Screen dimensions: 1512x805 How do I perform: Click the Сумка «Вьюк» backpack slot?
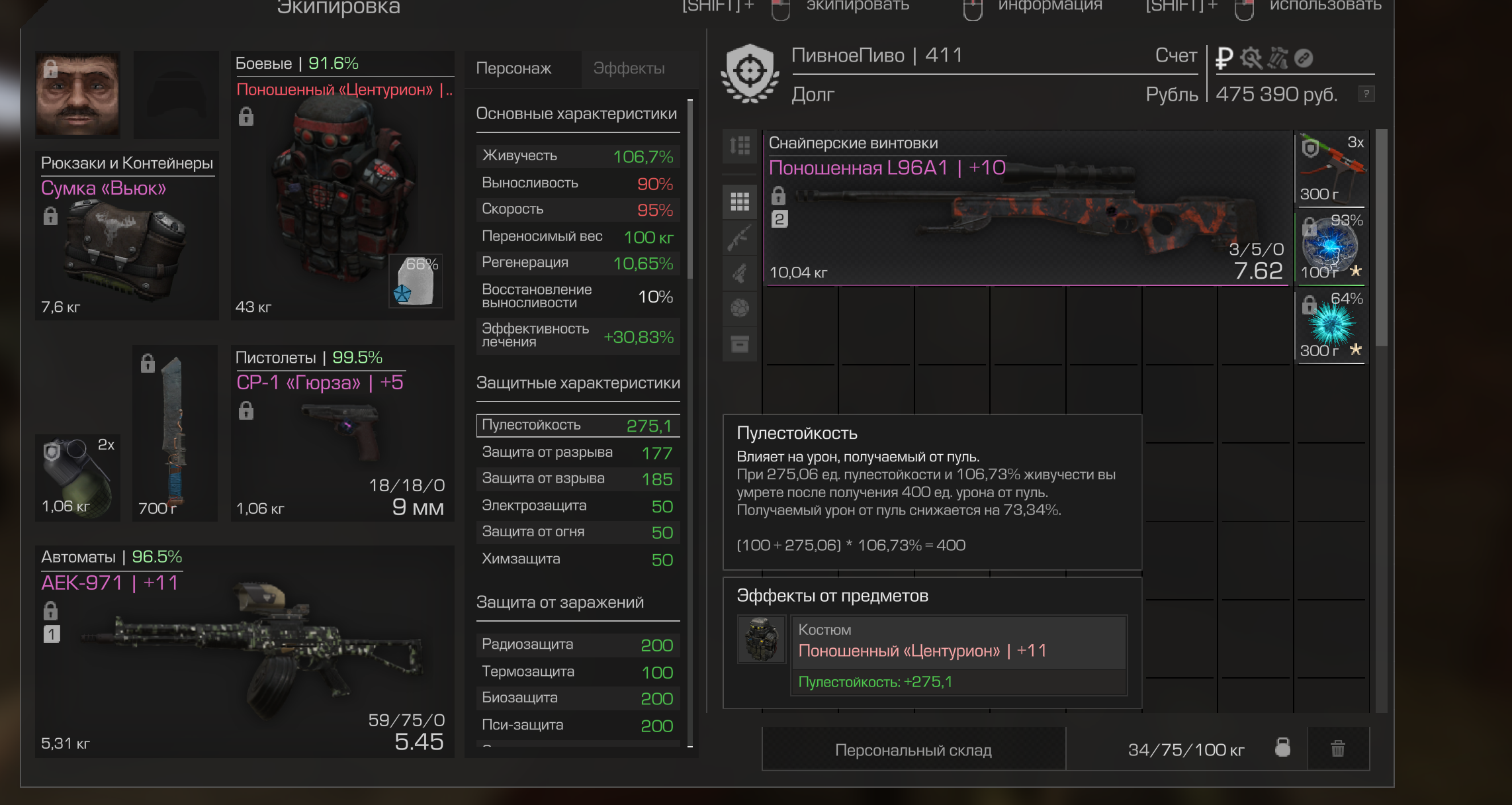(x=127, y=236)
